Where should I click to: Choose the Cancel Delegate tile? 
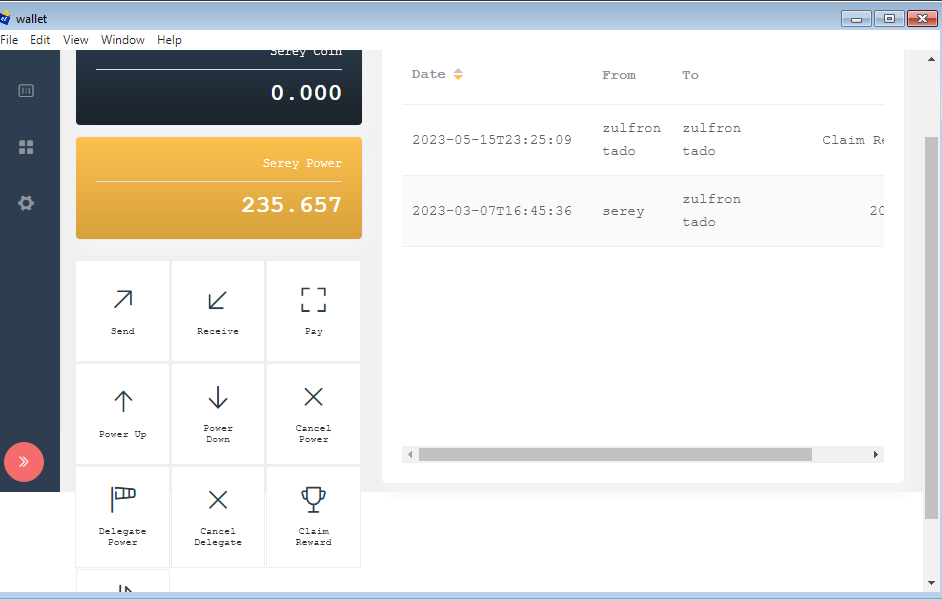217,517
